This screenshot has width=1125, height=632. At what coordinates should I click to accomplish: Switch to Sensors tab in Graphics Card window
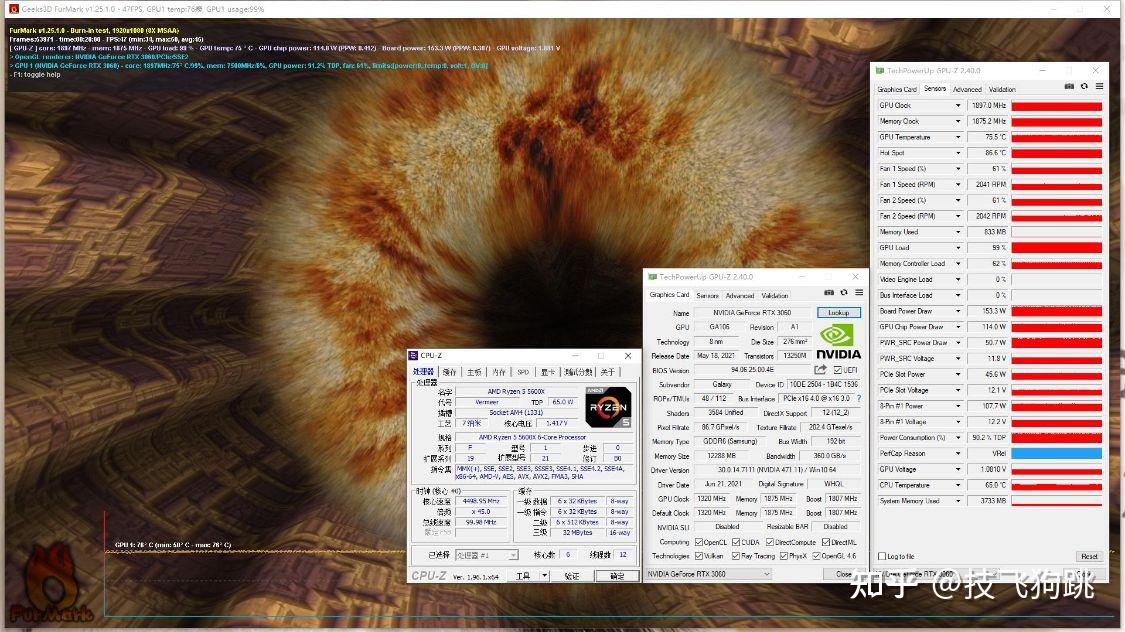pos(707,296)
